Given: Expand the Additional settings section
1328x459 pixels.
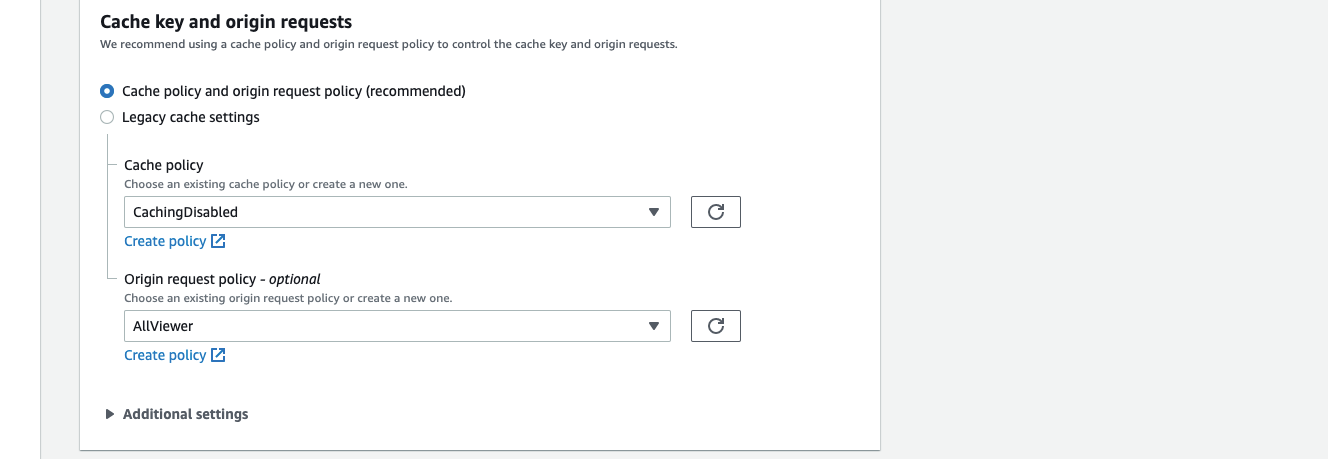Looking at the screenshot, I should [x=185, y=414].
